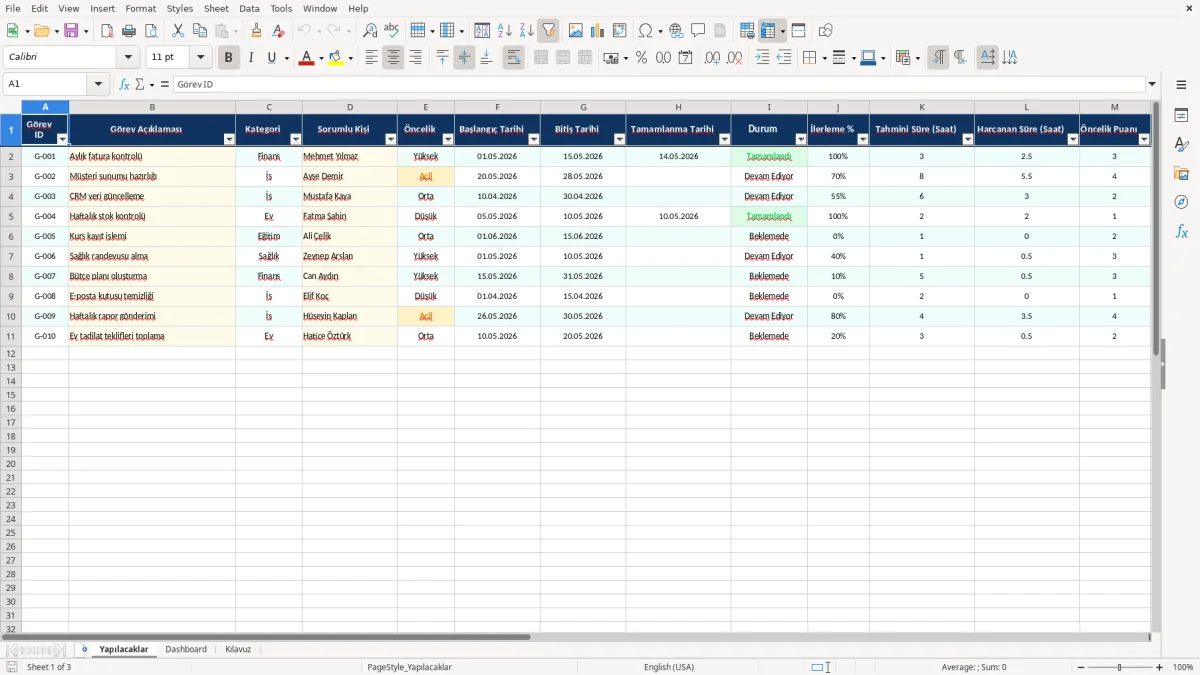Open the Sidebar Functions panel
Viewport: 1200px width, 675px height.
[1181, 231]
